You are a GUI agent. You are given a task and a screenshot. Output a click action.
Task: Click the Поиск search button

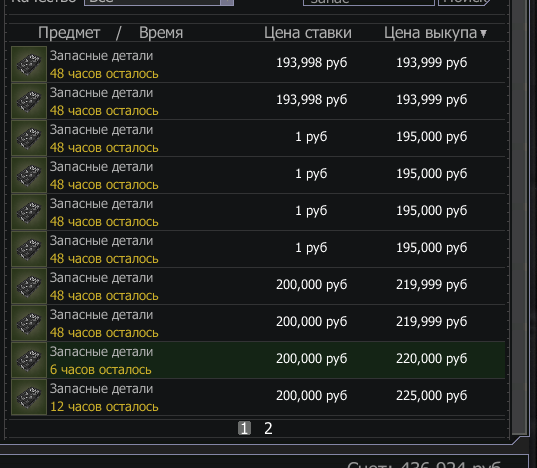(x=464, y=2)
